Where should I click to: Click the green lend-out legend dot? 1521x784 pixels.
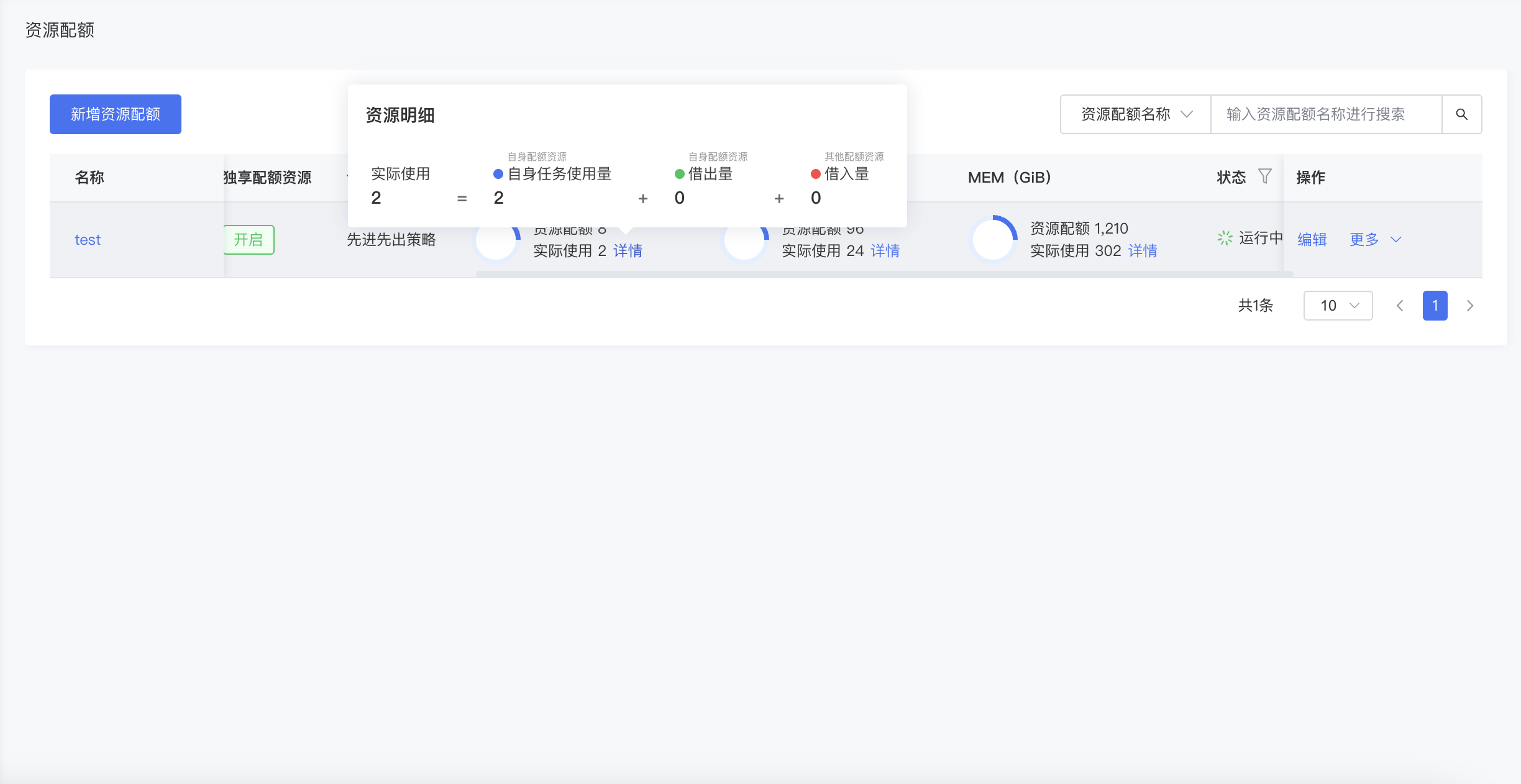pyautogui.click(x=679, y=174)
